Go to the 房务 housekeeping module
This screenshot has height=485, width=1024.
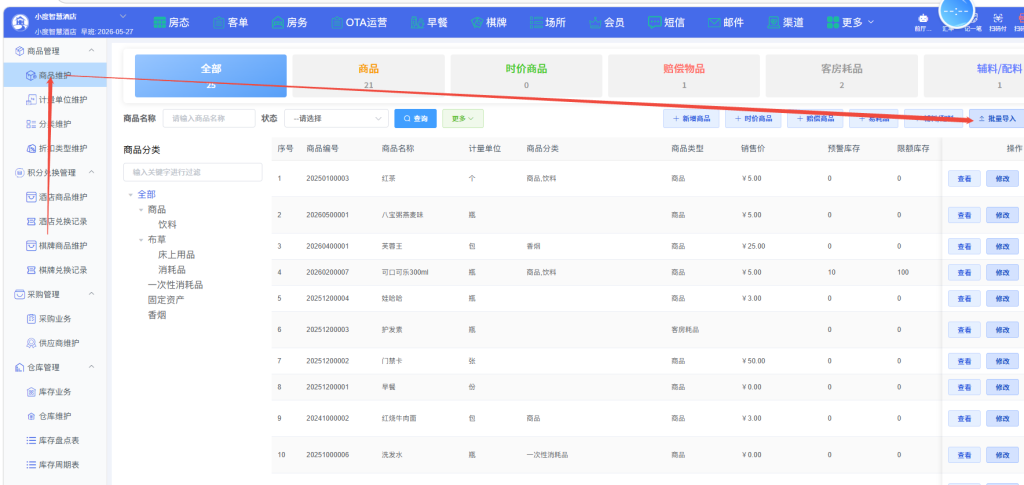tap(289, 22)
